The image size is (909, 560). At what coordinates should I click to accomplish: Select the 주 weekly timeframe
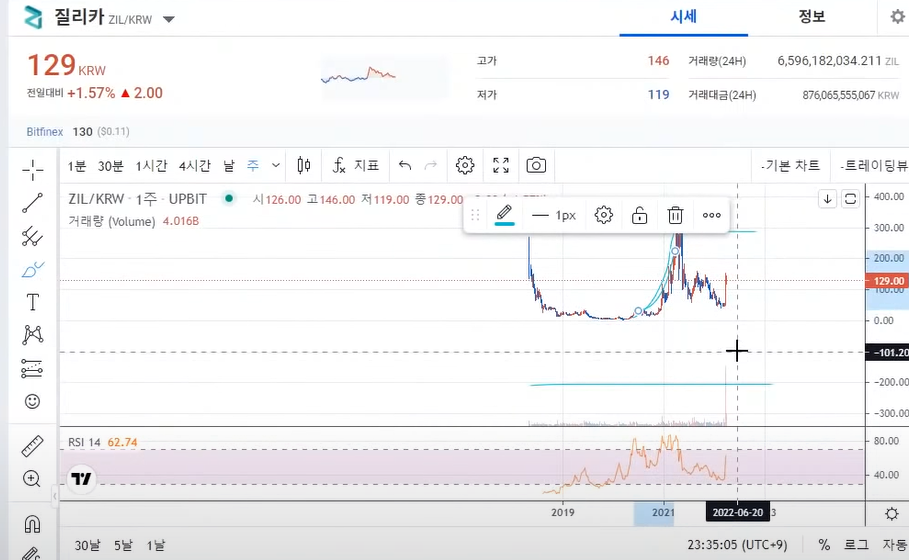point(253,166)
